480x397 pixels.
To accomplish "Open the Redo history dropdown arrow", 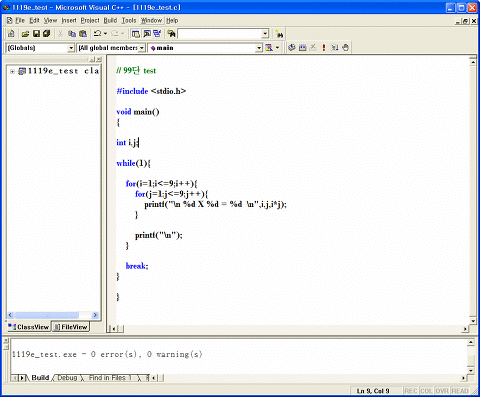I will 122,34.
